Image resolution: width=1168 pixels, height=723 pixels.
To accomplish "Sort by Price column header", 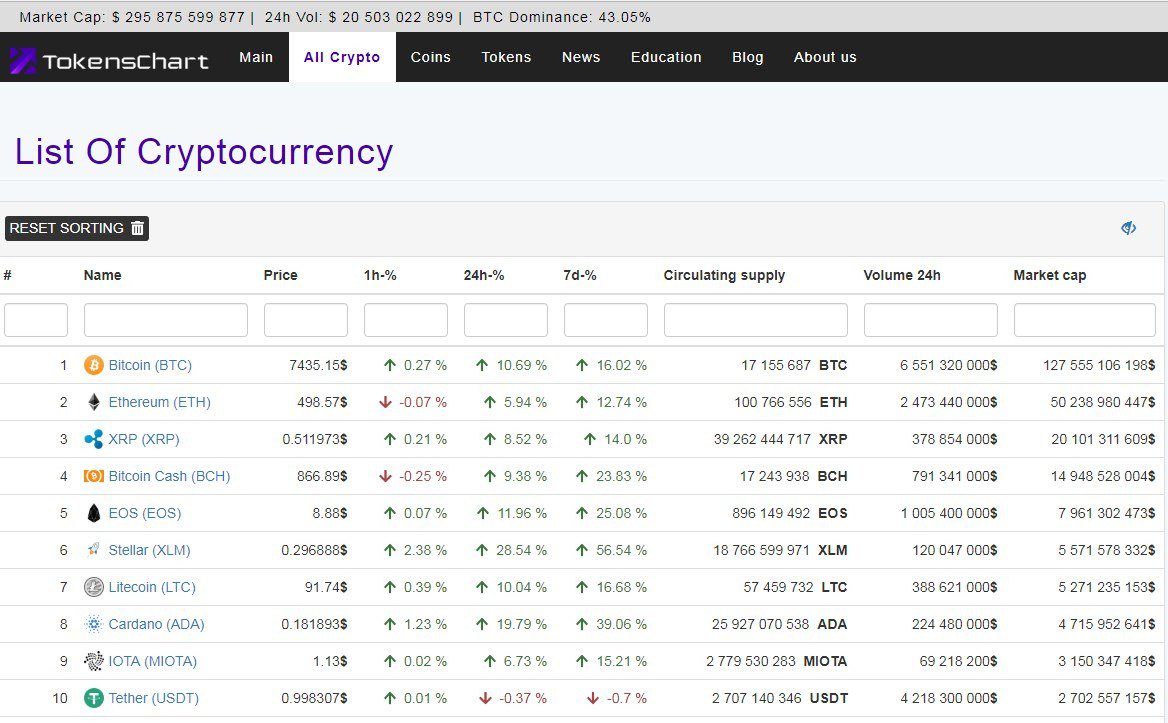I will pos(280,275).
